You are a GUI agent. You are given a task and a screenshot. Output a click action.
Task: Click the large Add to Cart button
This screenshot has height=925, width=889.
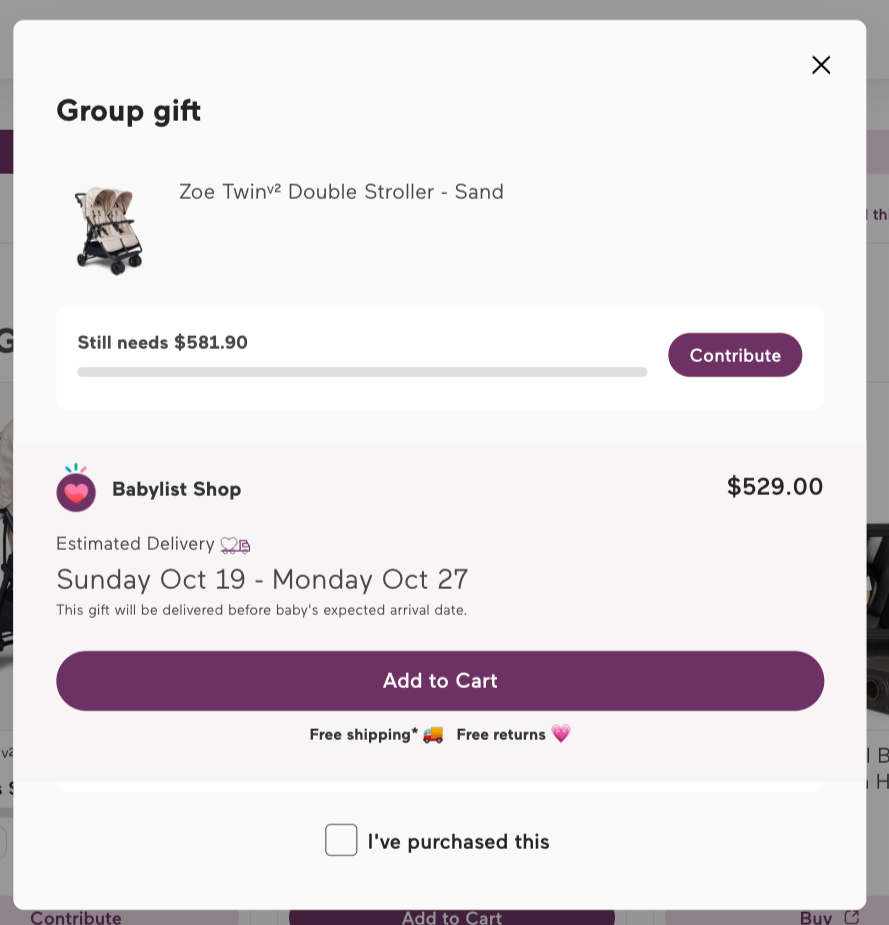pyautogui.click(x=440, y=681)
